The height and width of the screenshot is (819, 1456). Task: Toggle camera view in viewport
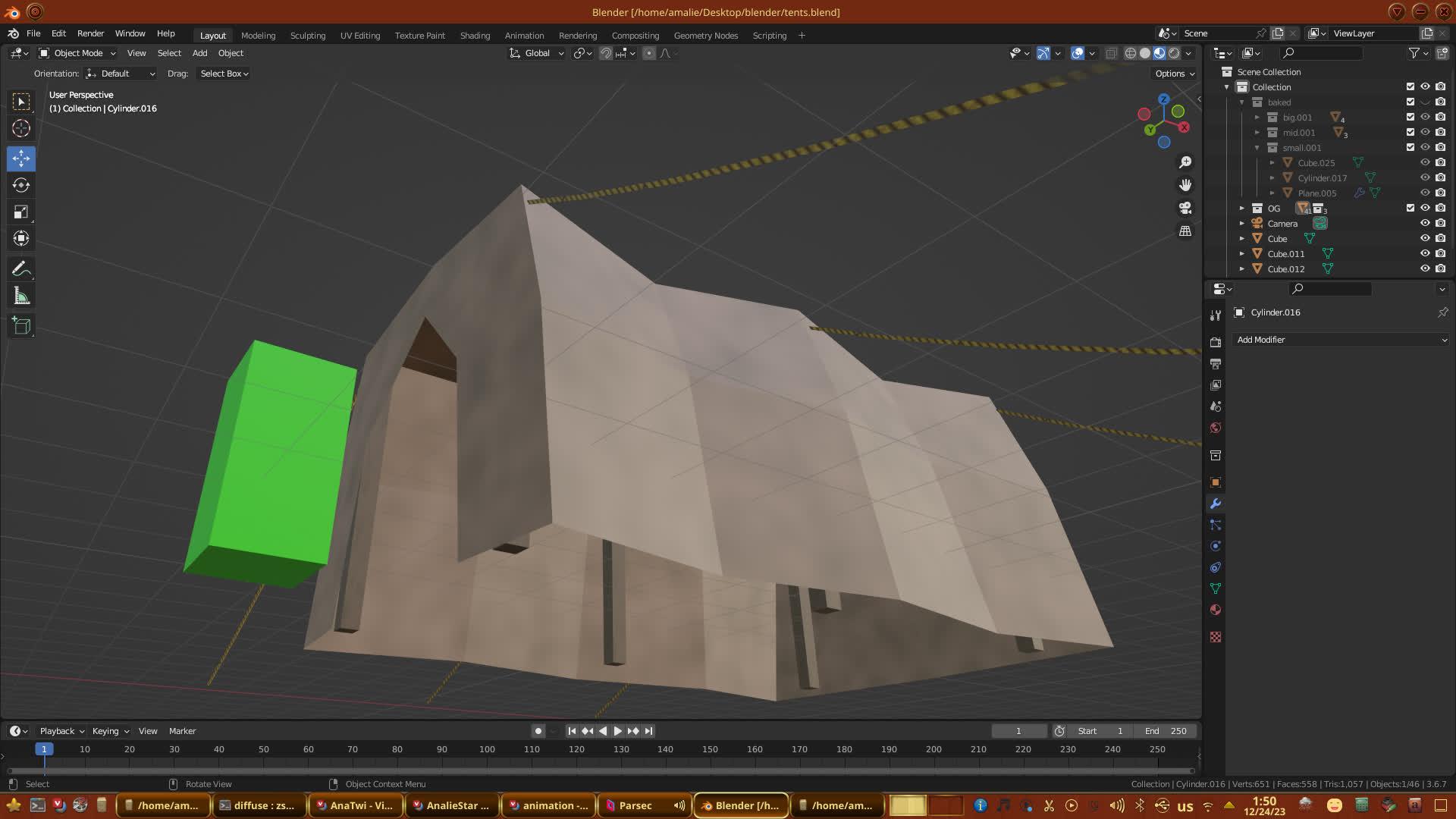point(1185,208)
